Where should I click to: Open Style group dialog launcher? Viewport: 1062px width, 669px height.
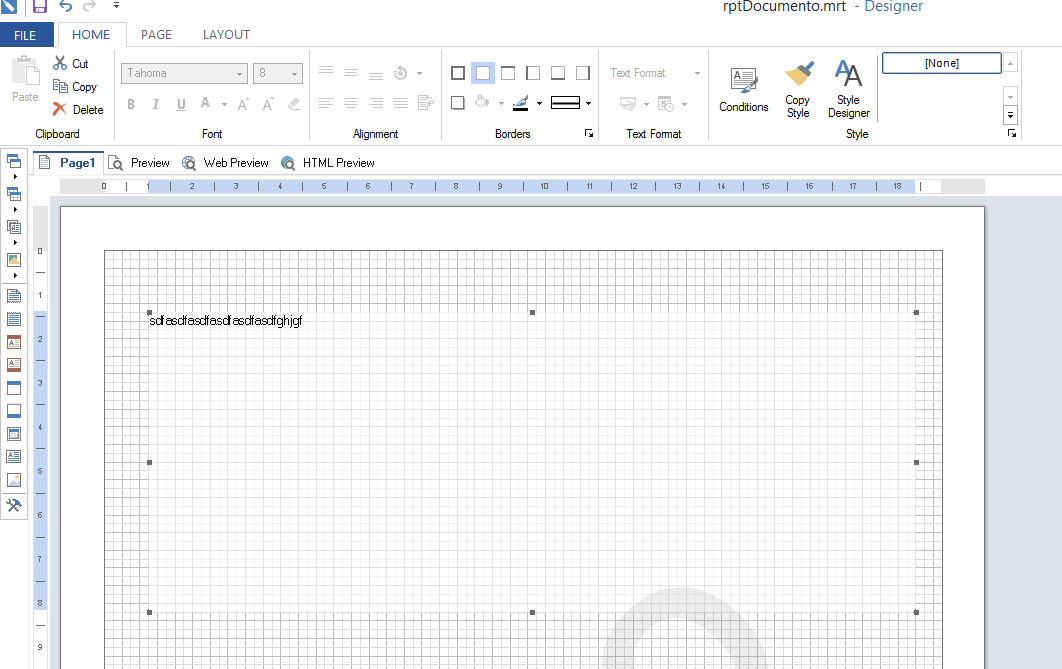[1011, 134]
